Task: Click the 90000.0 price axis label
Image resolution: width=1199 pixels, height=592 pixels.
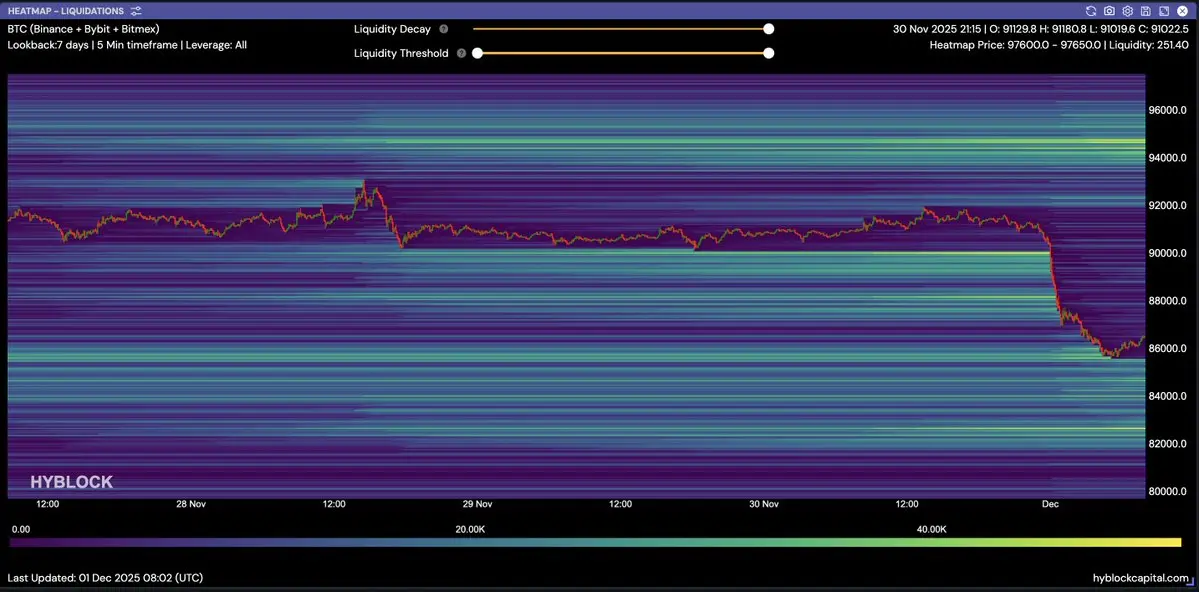Action: (1167, 253)
